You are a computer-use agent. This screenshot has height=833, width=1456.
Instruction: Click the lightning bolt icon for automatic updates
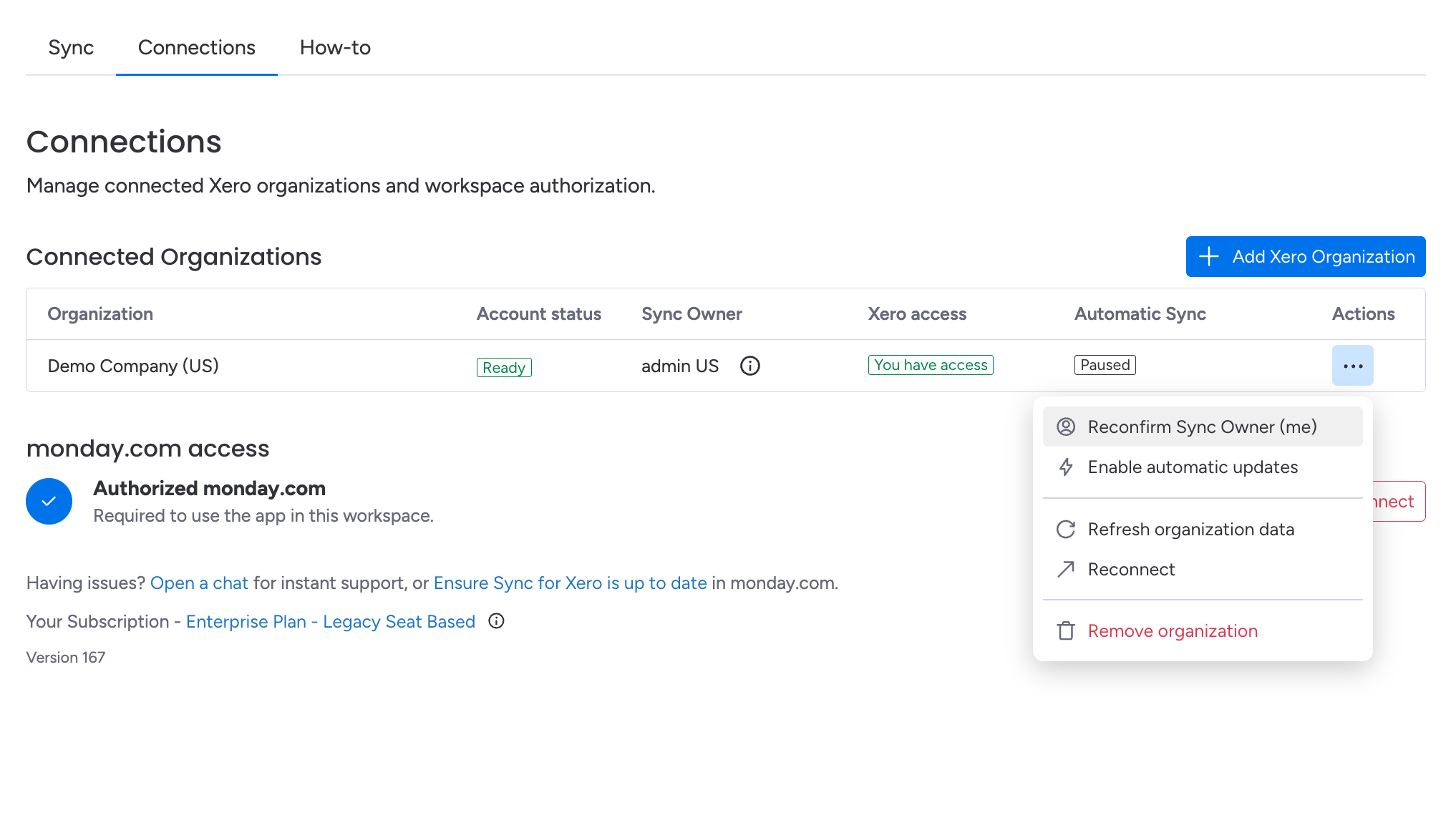click(x=1066, y=467)
